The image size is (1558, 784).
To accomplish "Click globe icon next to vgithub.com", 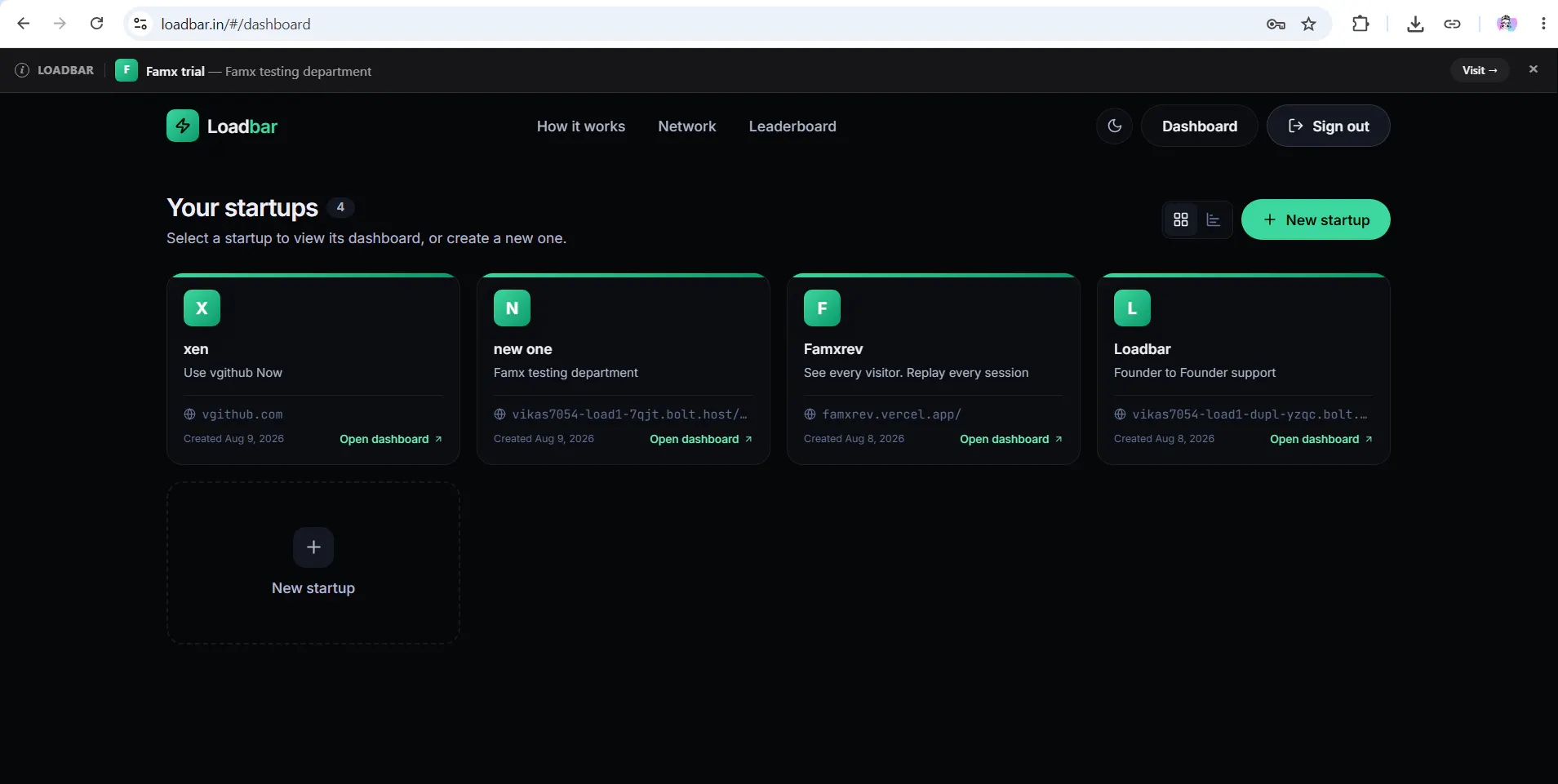I will [189, 414].
